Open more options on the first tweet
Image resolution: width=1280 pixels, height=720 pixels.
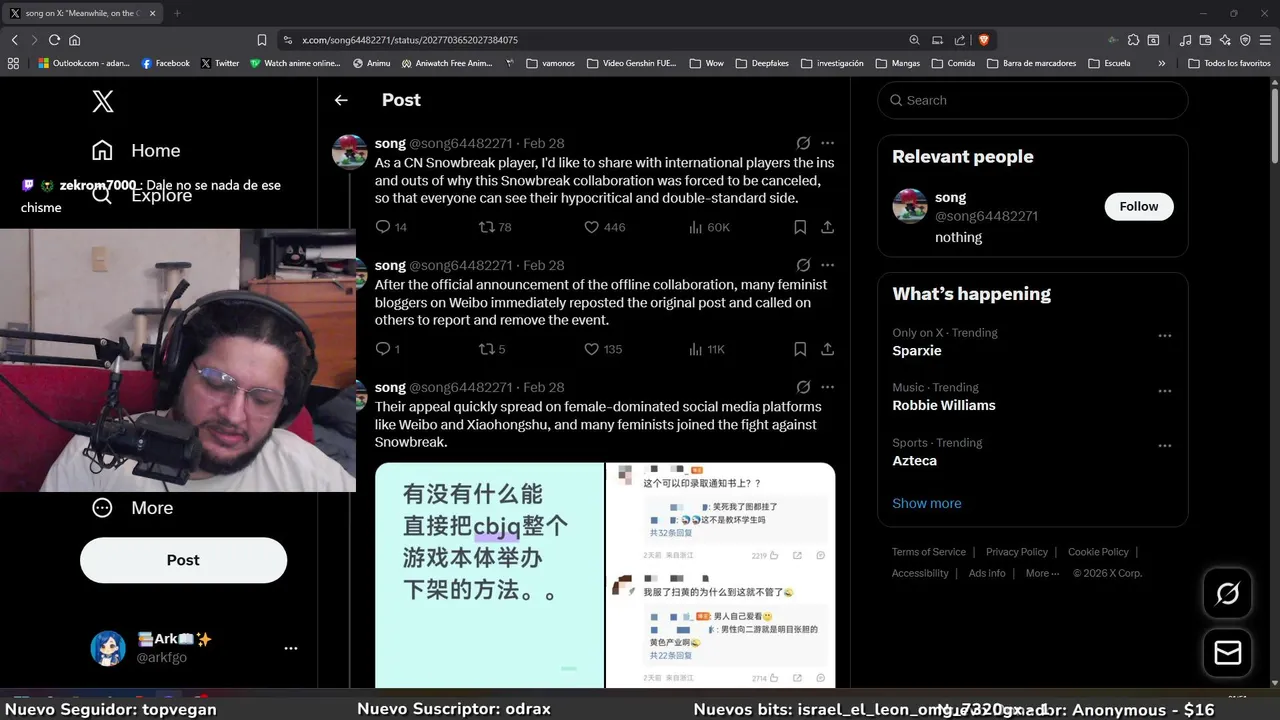pos(827,143)
